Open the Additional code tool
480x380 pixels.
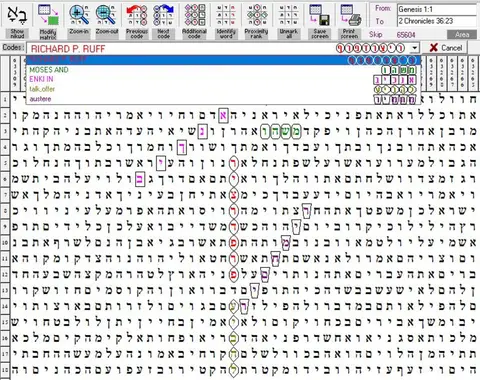coord(195,21)
